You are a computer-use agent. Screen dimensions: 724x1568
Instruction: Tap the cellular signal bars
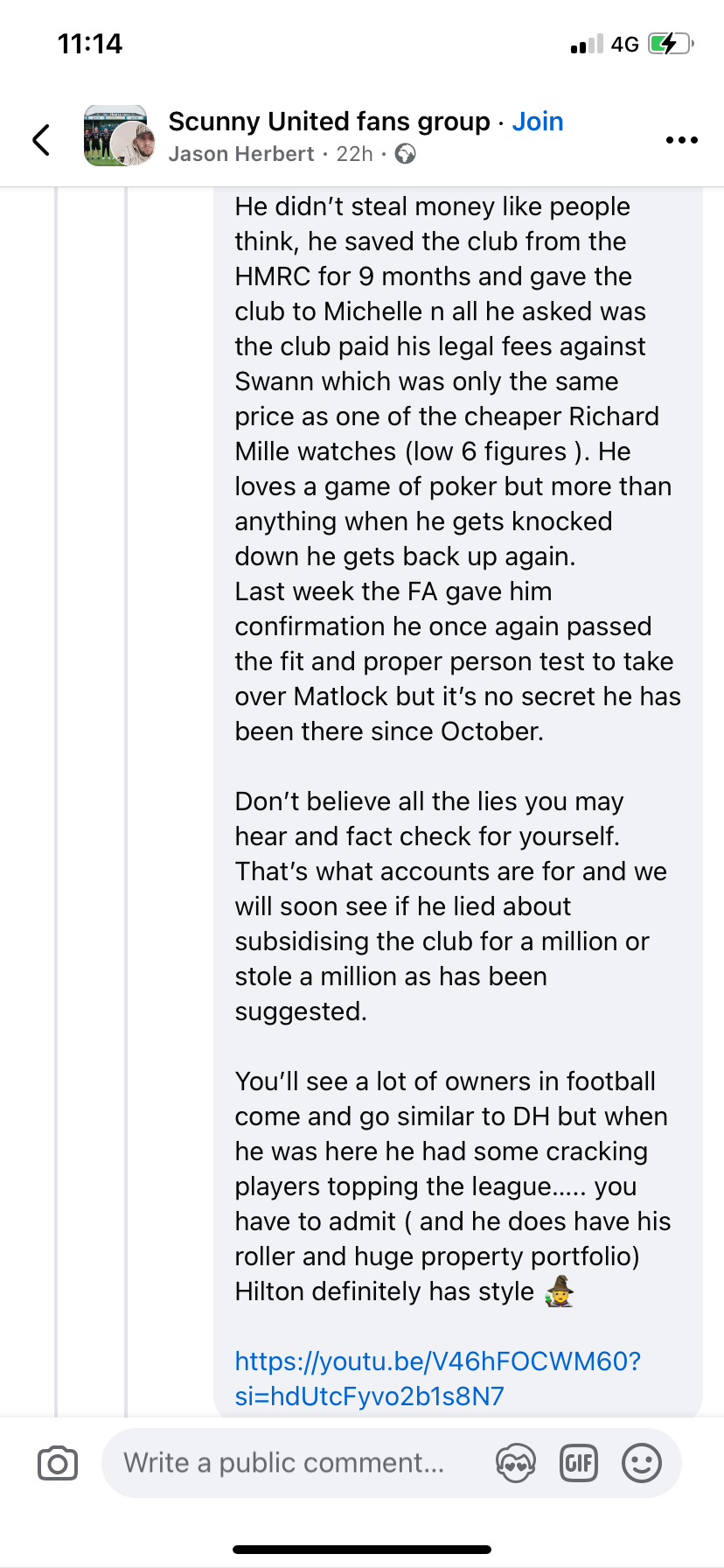[587, 44]
